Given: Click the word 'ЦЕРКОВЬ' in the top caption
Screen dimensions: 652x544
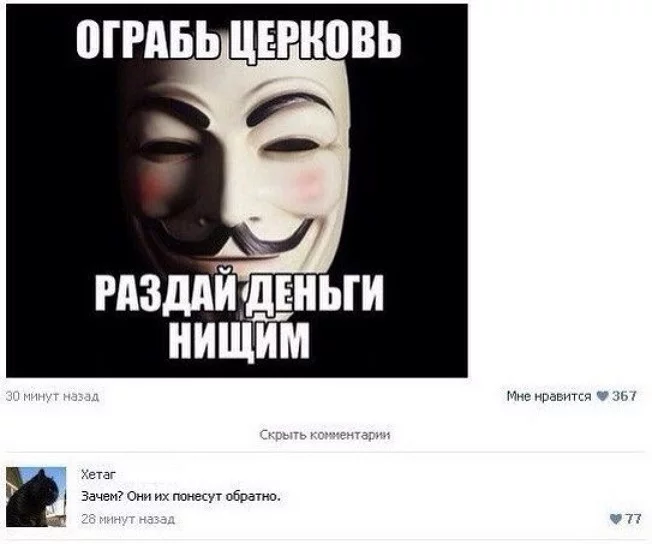Looking at the screenshot, I should 315,39.
